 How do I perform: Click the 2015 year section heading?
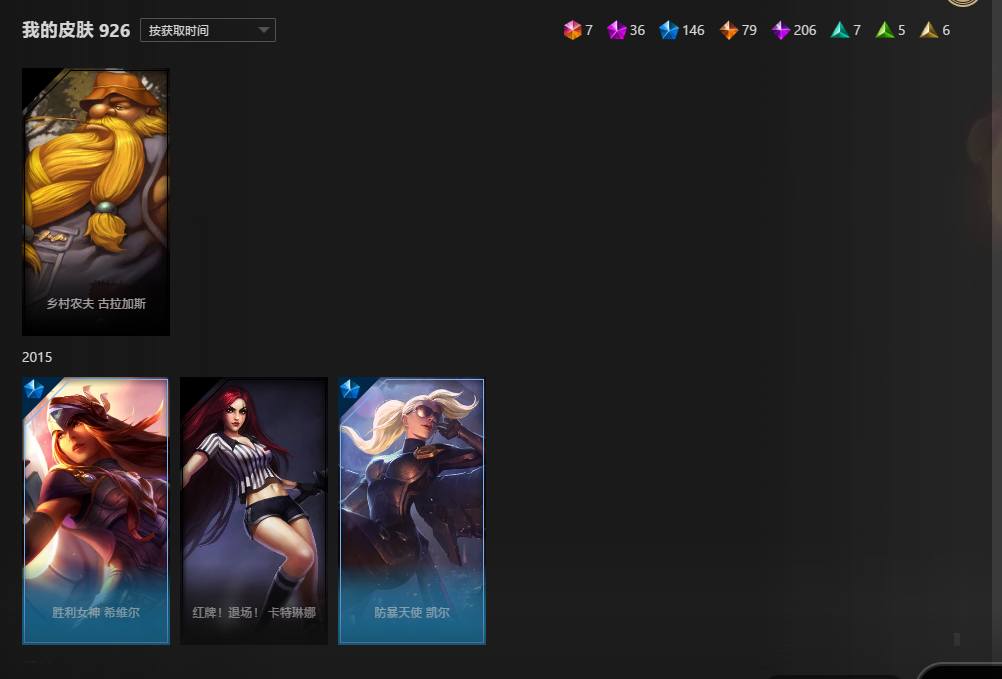[37, 357]
